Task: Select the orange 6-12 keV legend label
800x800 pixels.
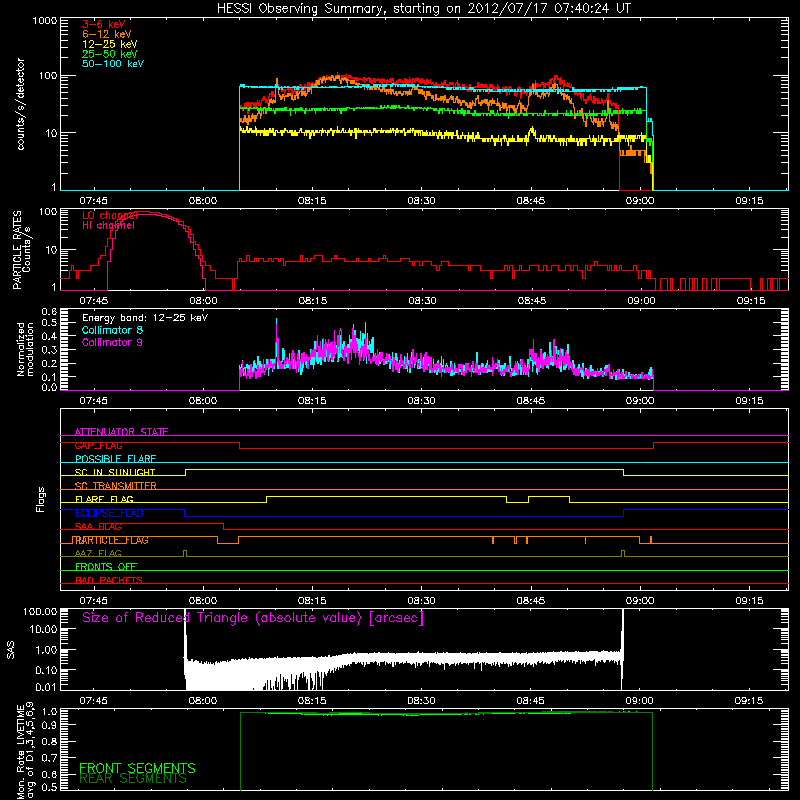Action: [x=107, y=34]
